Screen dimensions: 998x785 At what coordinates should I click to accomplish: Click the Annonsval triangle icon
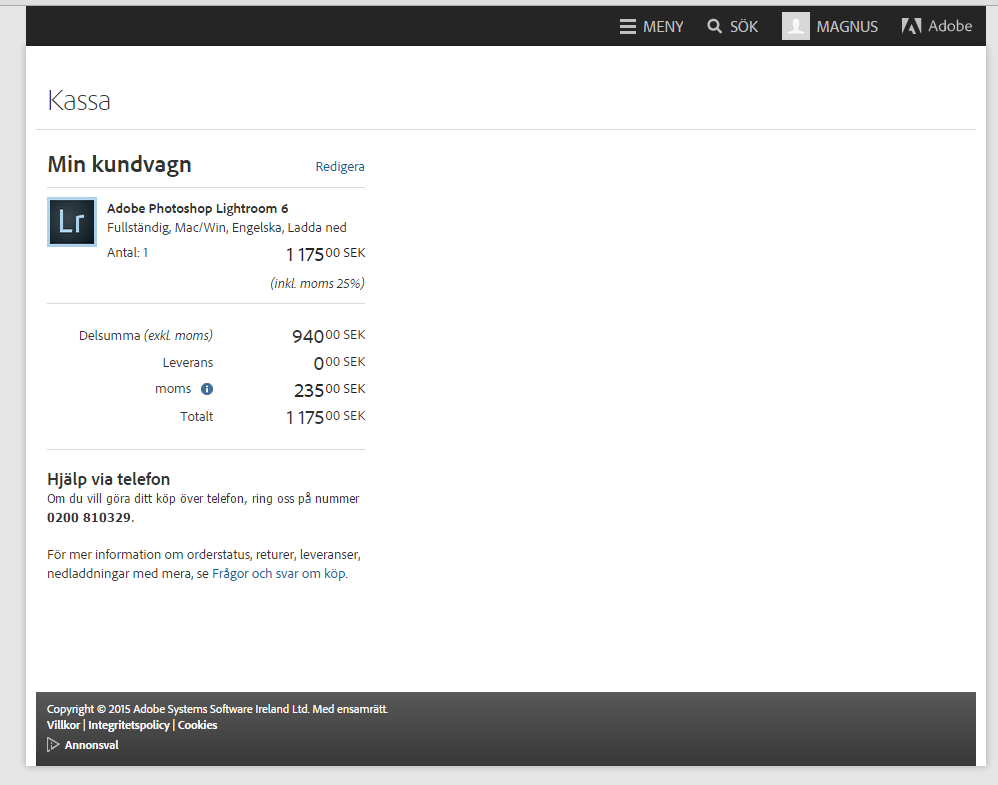(x=53, y=744)
